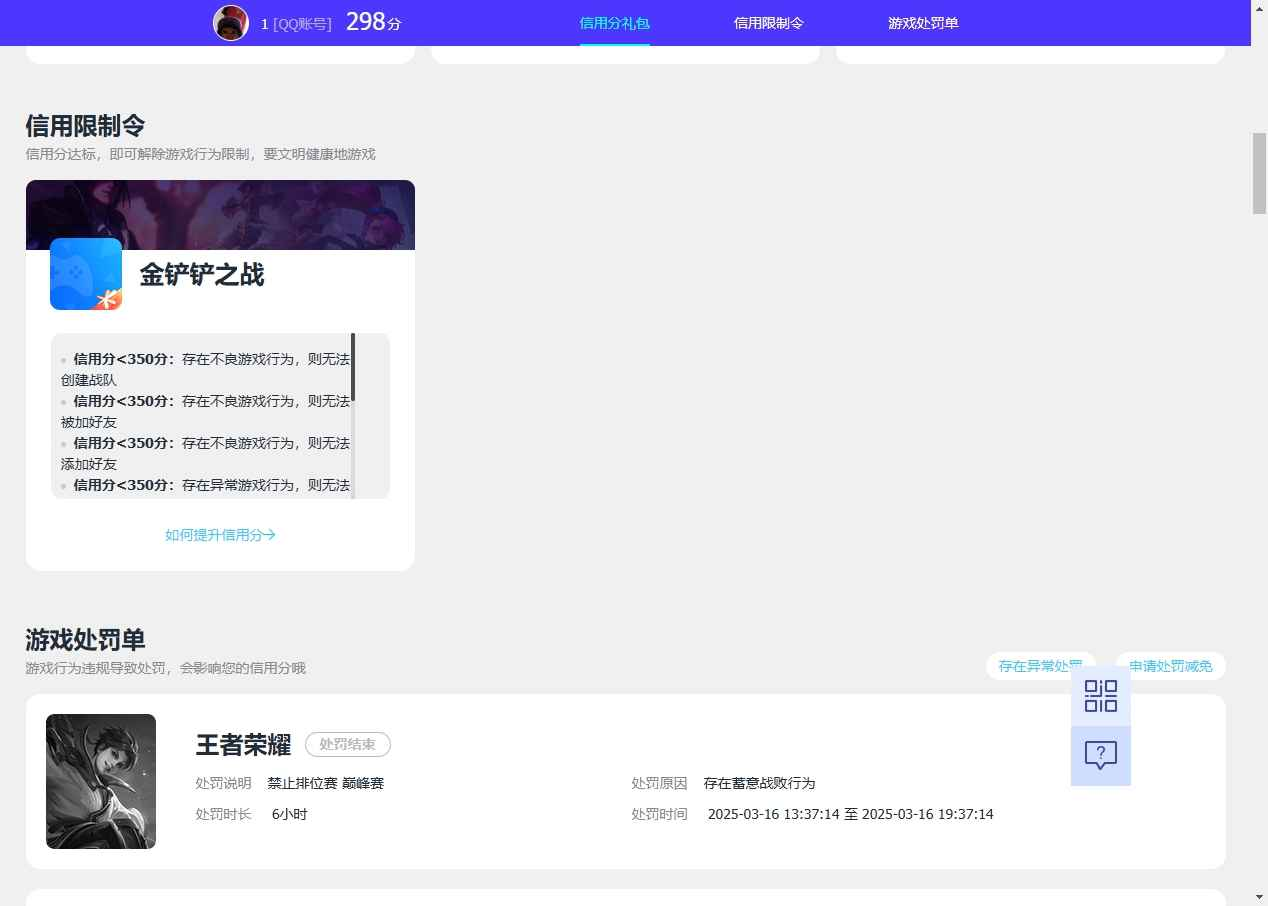Click the 金铲铲之战 title text
The height and width of the screenshot is (906, 1268).
click(202, 275)
